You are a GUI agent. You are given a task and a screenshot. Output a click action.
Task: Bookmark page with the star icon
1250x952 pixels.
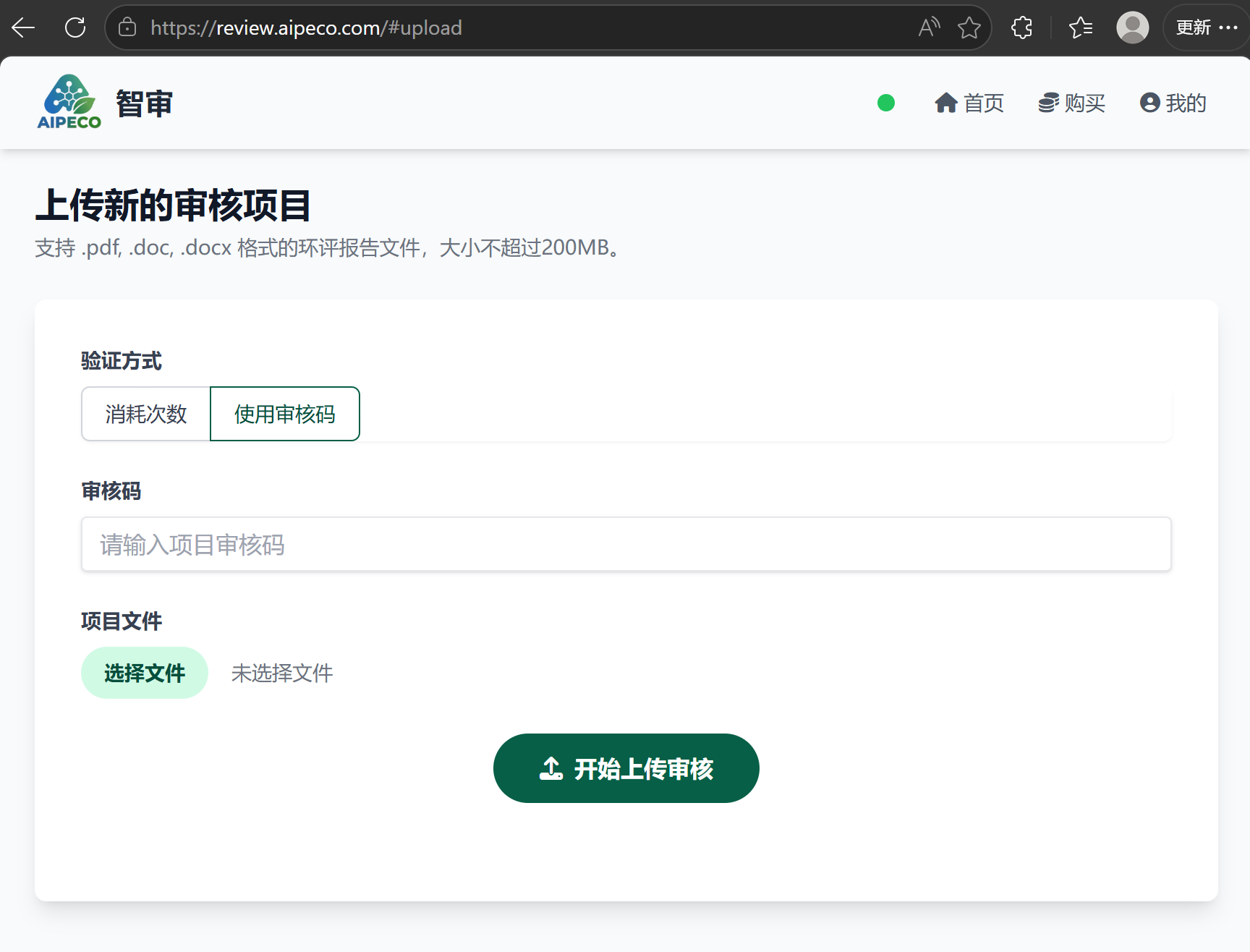969,27
